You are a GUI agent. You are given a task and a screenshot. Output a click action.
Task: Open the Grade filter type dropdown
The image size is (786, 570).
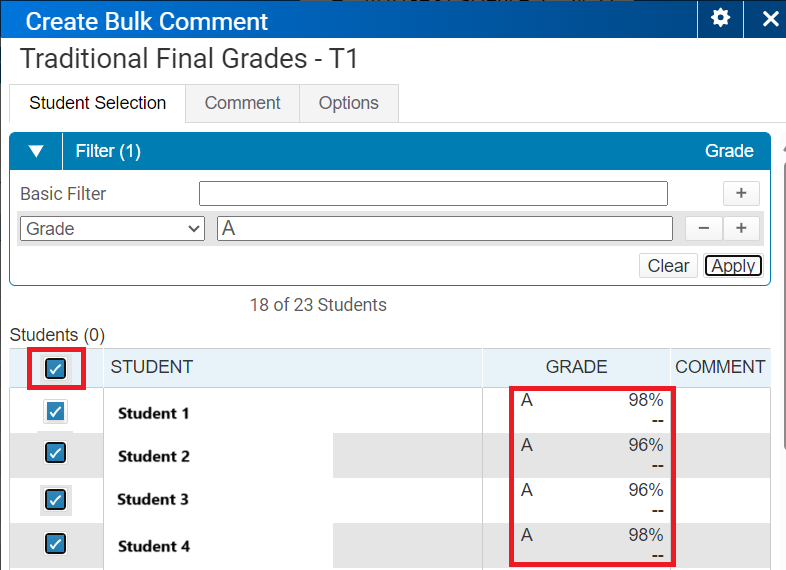[112, 229]
